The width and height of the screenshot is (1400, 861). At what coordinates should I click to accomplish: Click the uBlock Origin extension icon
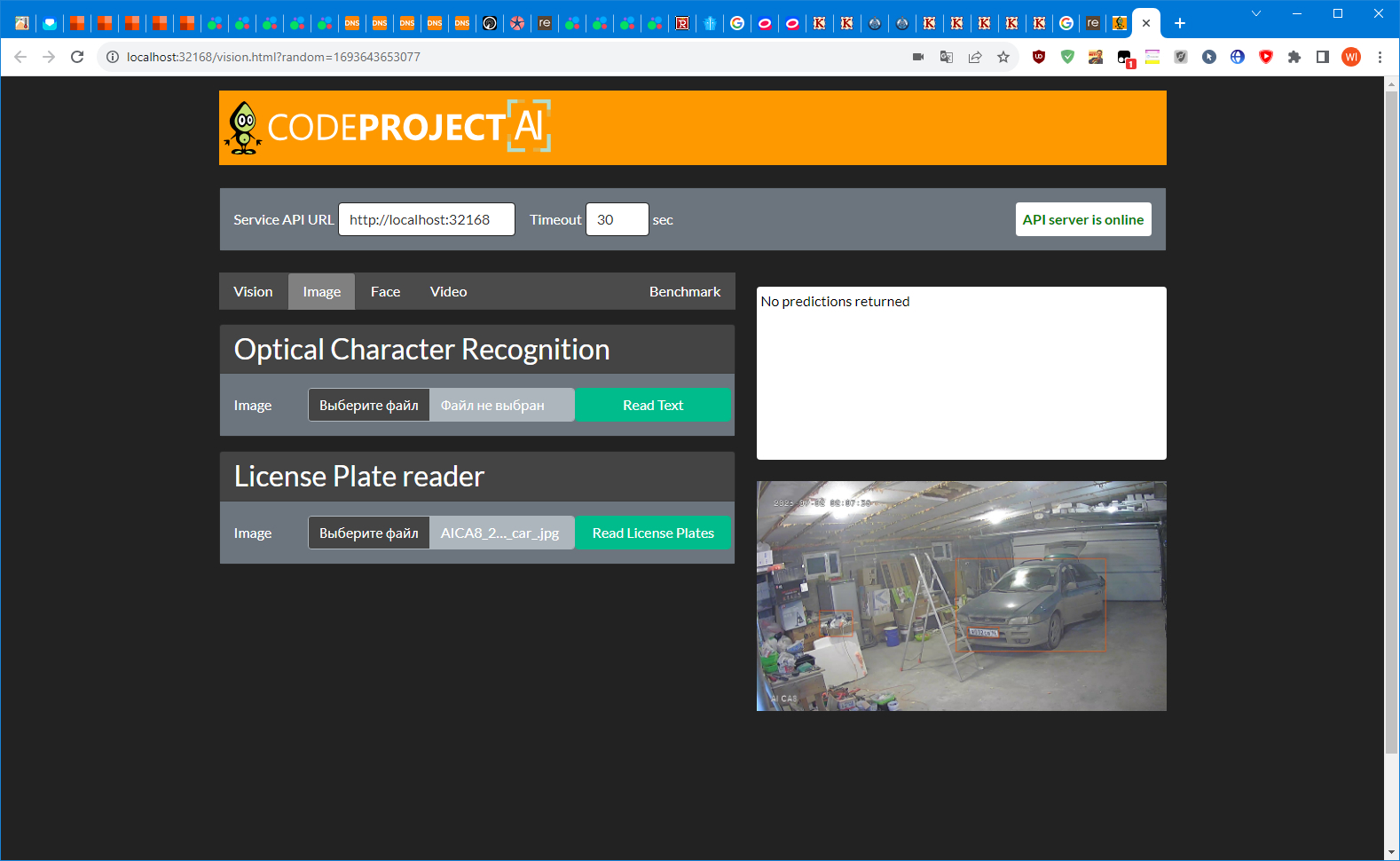pos(1039,57)
